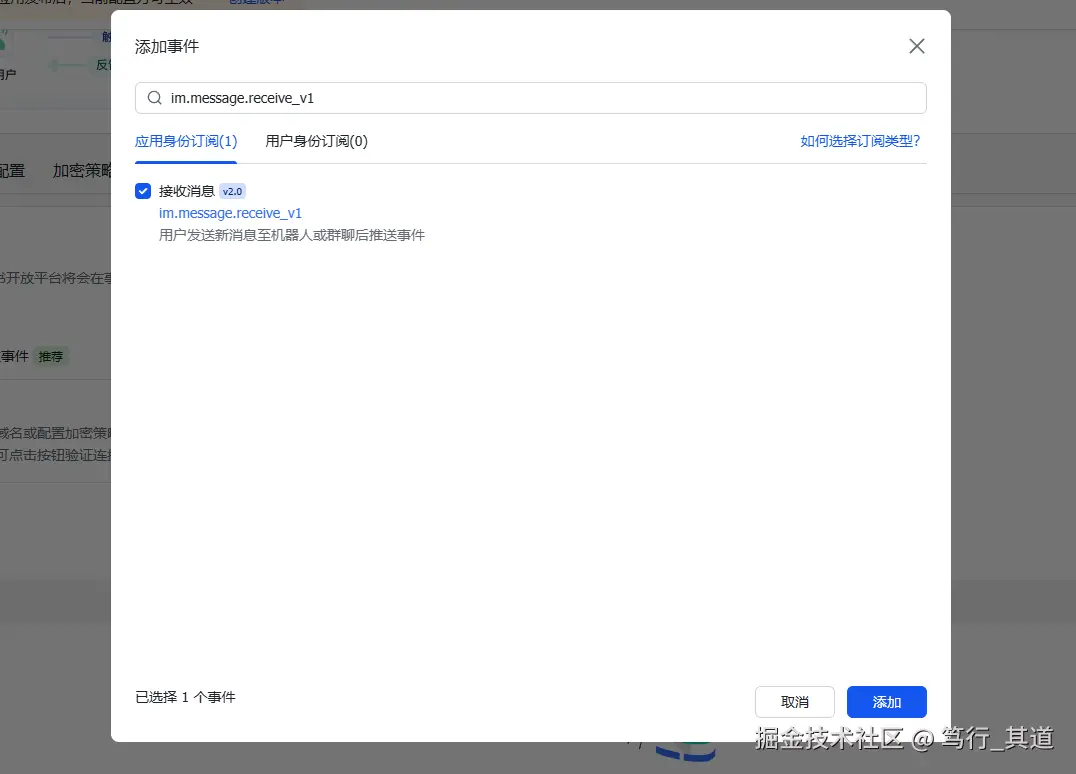Viewport: 1076px width, 774px height.
Task: Open the 如何选择订阅类型 help link
Action: pos(860,141)
